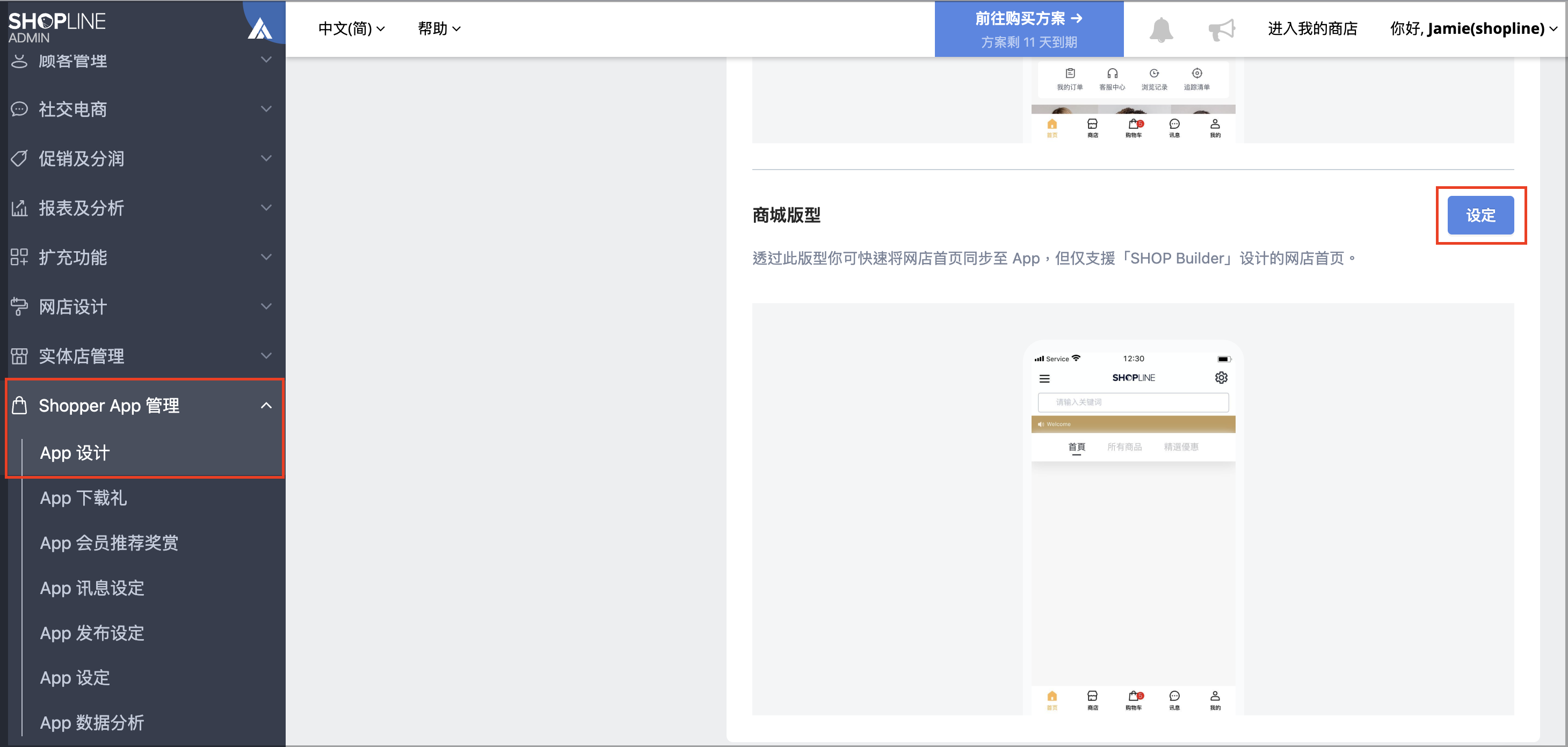
Task: Expand the 社交电商 menu chevron
Action: tap(266, 109)
